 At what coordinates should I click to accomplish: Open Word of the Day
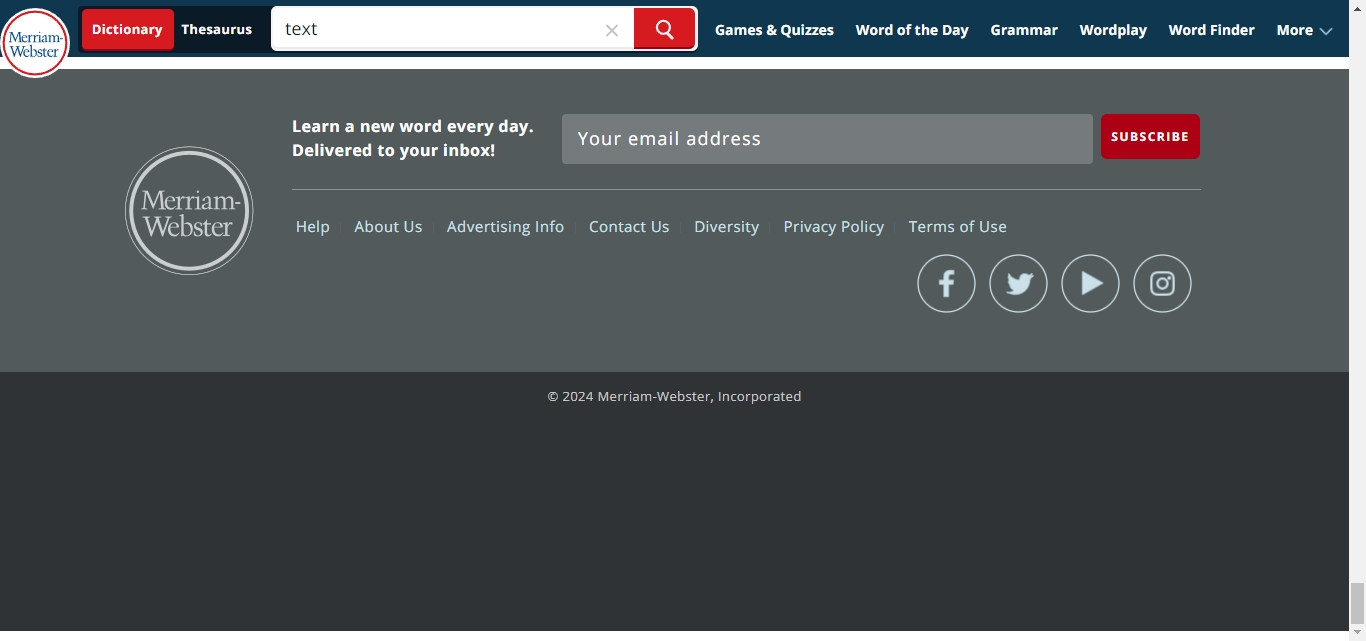pyautogui.click(x=912, y=30)
